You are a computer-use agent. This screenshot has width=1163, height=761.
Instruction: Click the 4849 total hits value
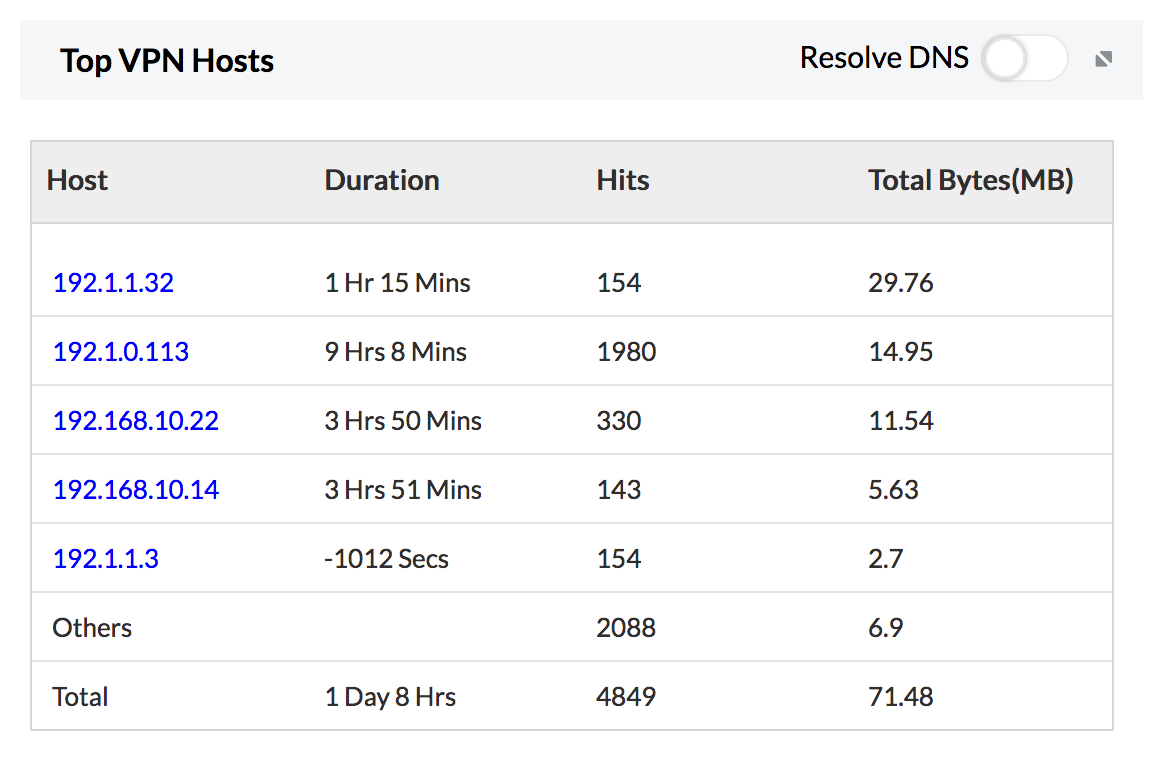click(626, 697)
